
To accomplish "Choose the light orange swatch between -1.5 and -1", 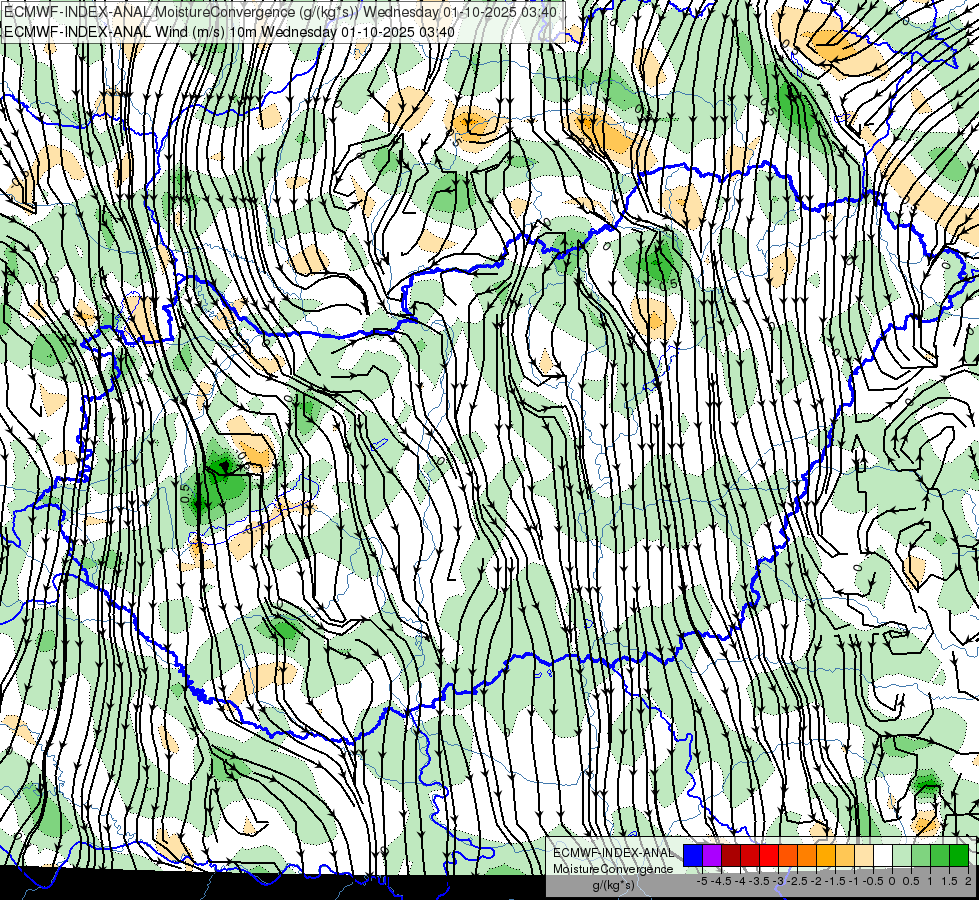I will click(845, 856).
